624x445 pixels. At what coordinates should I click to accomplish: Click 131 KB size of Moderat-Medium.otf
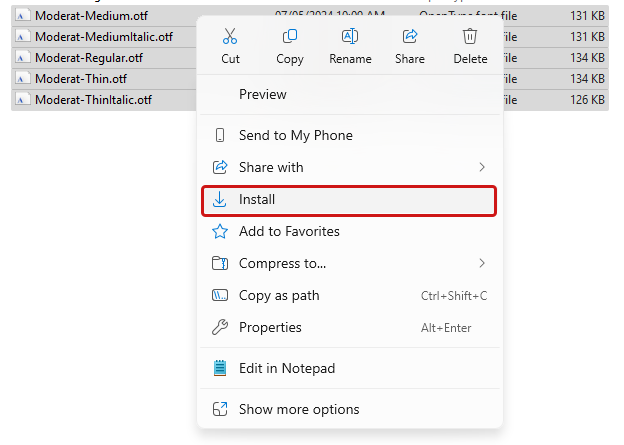[x=587, y=16]
